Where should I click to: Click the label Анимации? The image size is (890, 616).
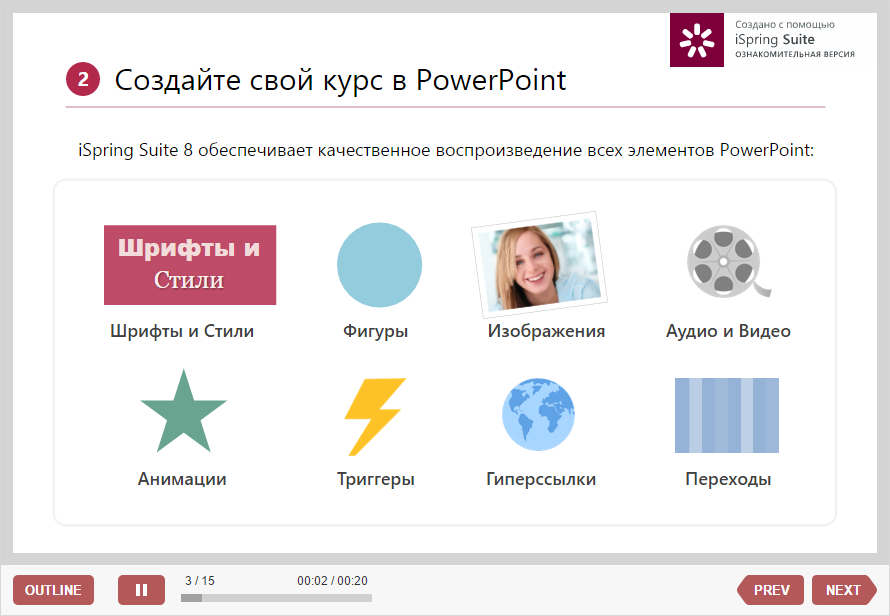(182, 479)
